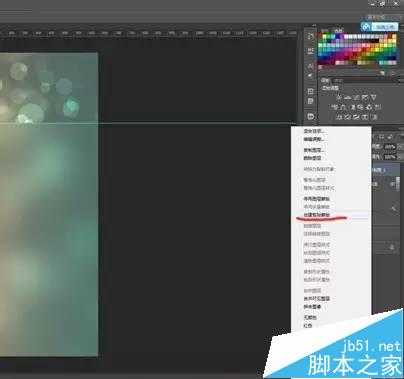Choose Duplicate Layer (复制图层) in context menu
Screen dimensions: 404x379
(313, 150)
